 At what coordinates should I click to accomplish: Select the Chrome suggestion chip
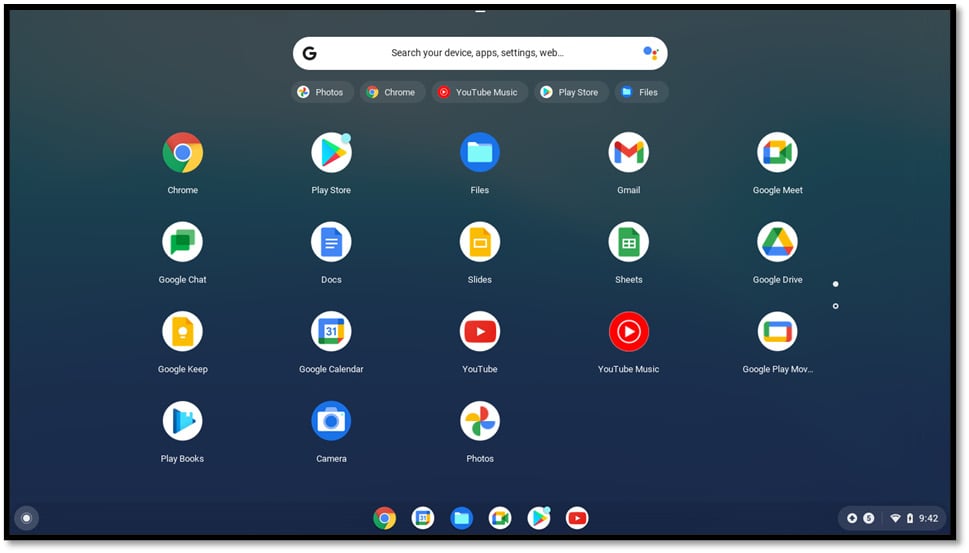tap(392, 92)
